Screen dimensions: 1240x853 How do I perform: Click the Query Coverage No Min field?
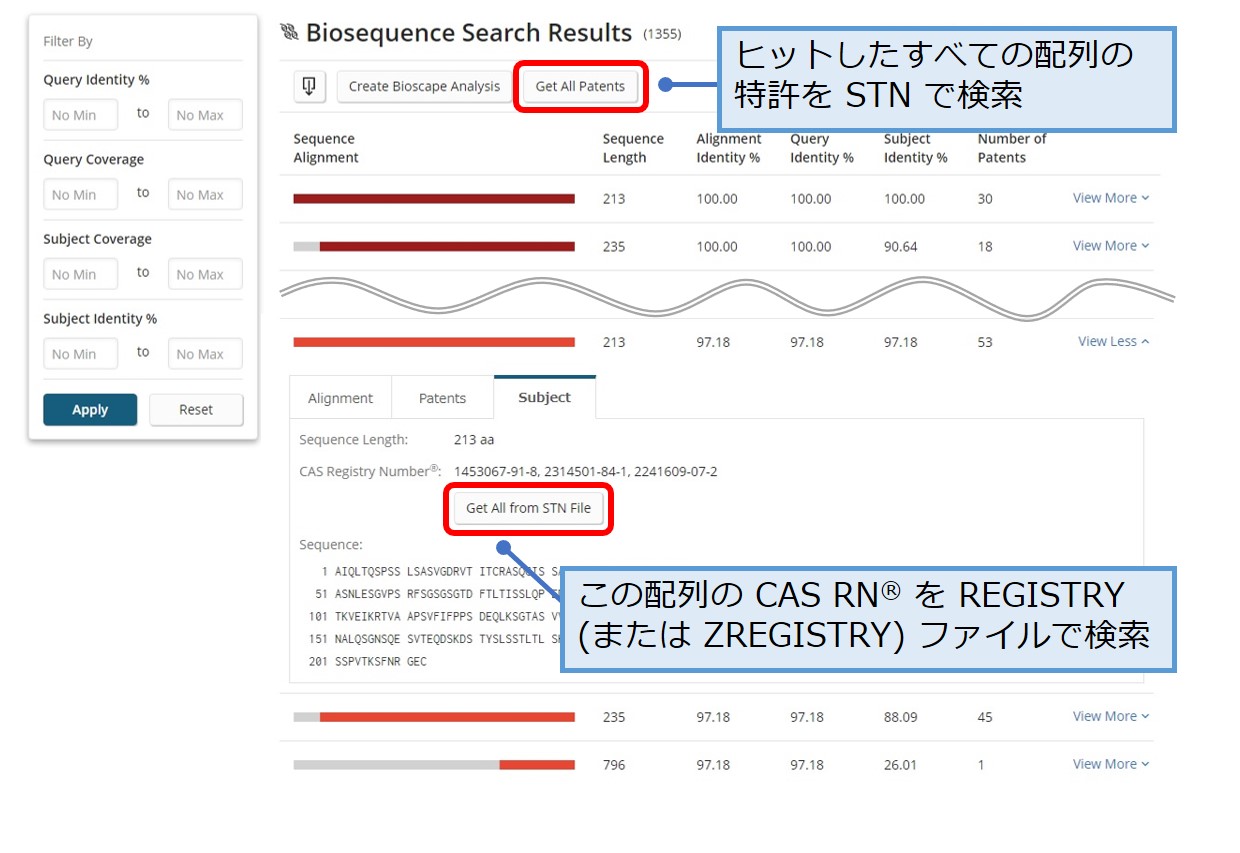click(80, 195)
